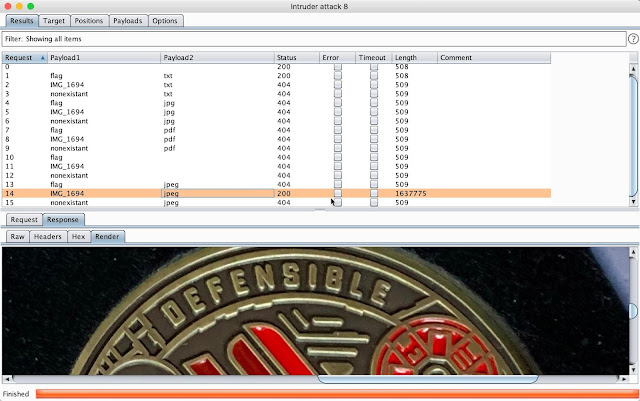This screenshot has height=401, width=640.
Task: Click jpeg payload cell in request 14
Action: pos(218,194)
